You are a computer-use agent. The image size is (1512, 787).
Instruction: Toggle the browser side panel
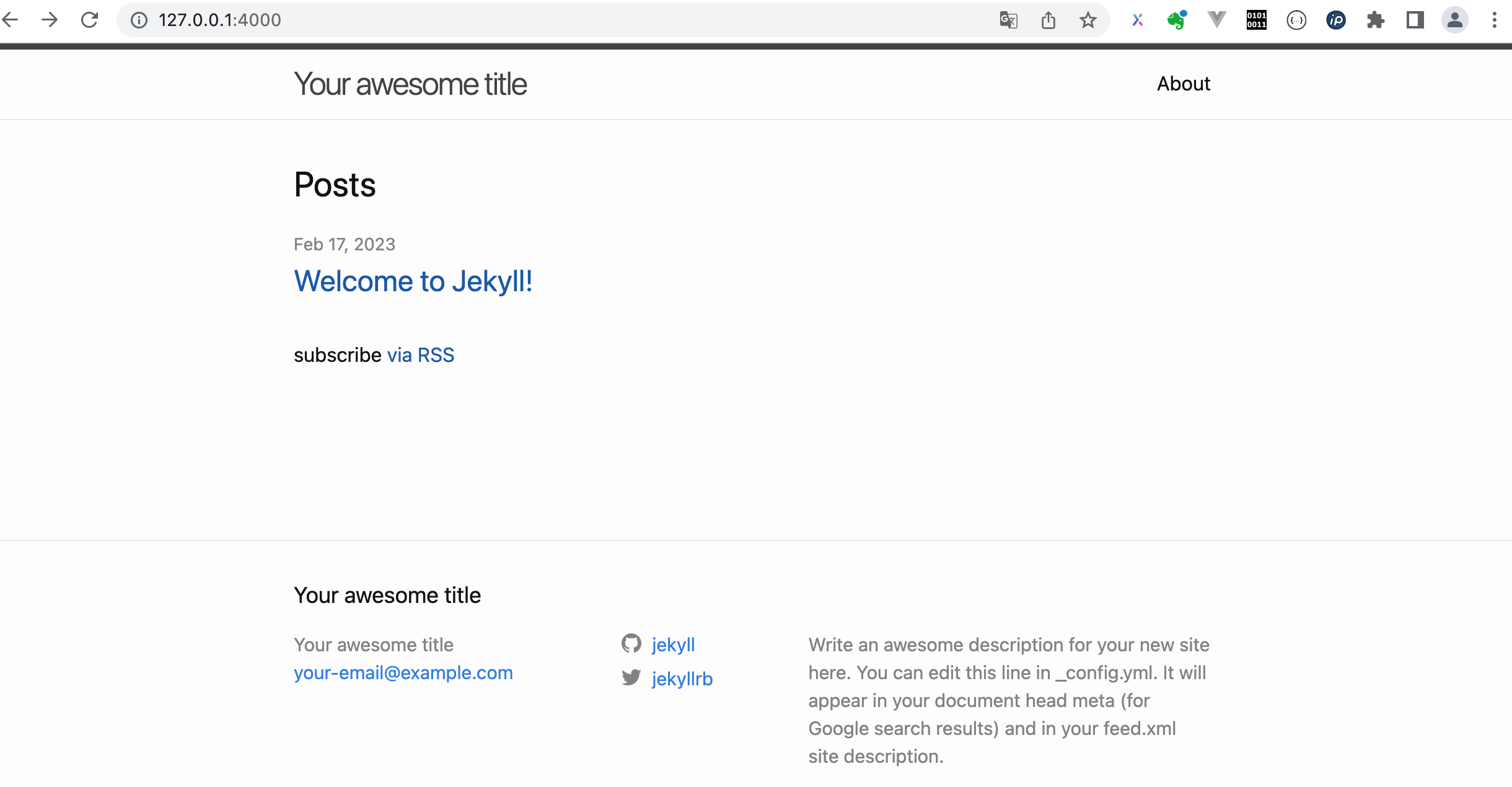(1415, 20)
